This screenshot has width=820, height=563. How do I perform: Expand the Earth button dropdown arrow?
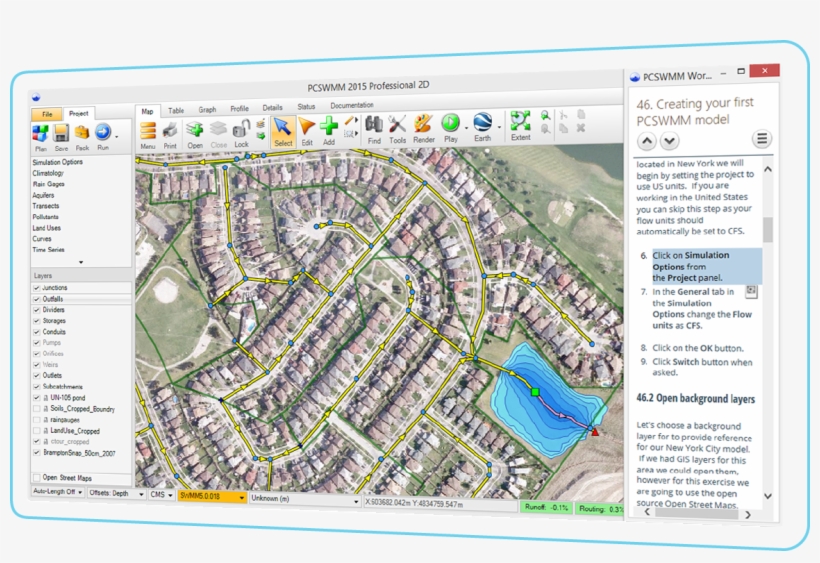[x=499, y=127]
